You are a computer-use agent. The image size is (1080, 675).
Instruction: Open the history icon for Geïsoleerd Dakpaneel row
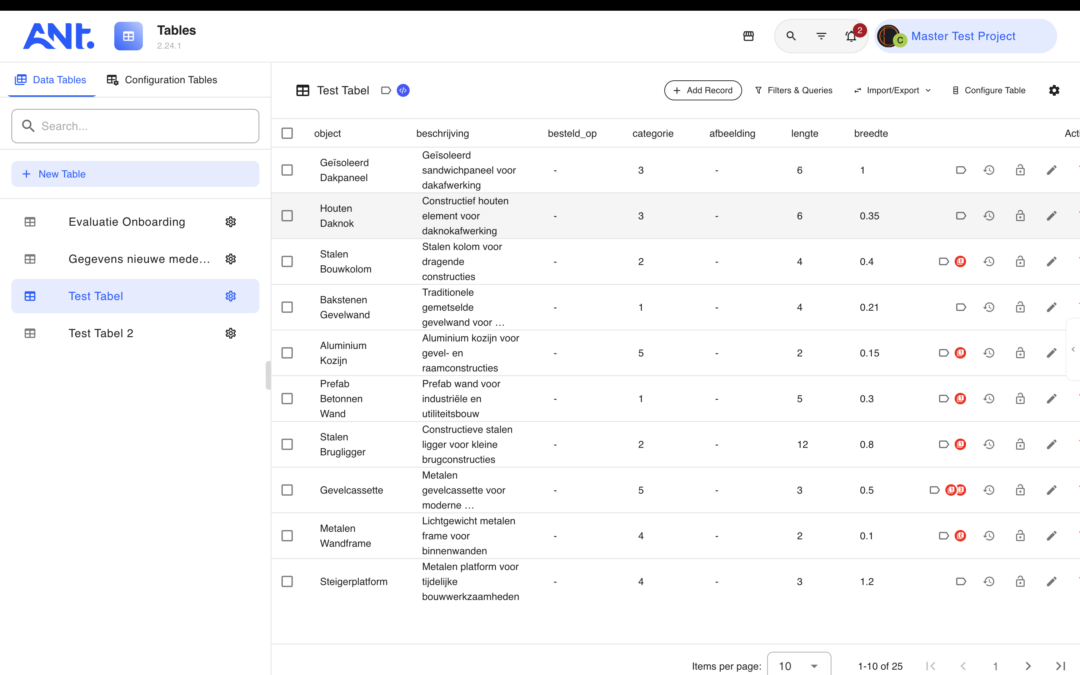pos(989,170)
